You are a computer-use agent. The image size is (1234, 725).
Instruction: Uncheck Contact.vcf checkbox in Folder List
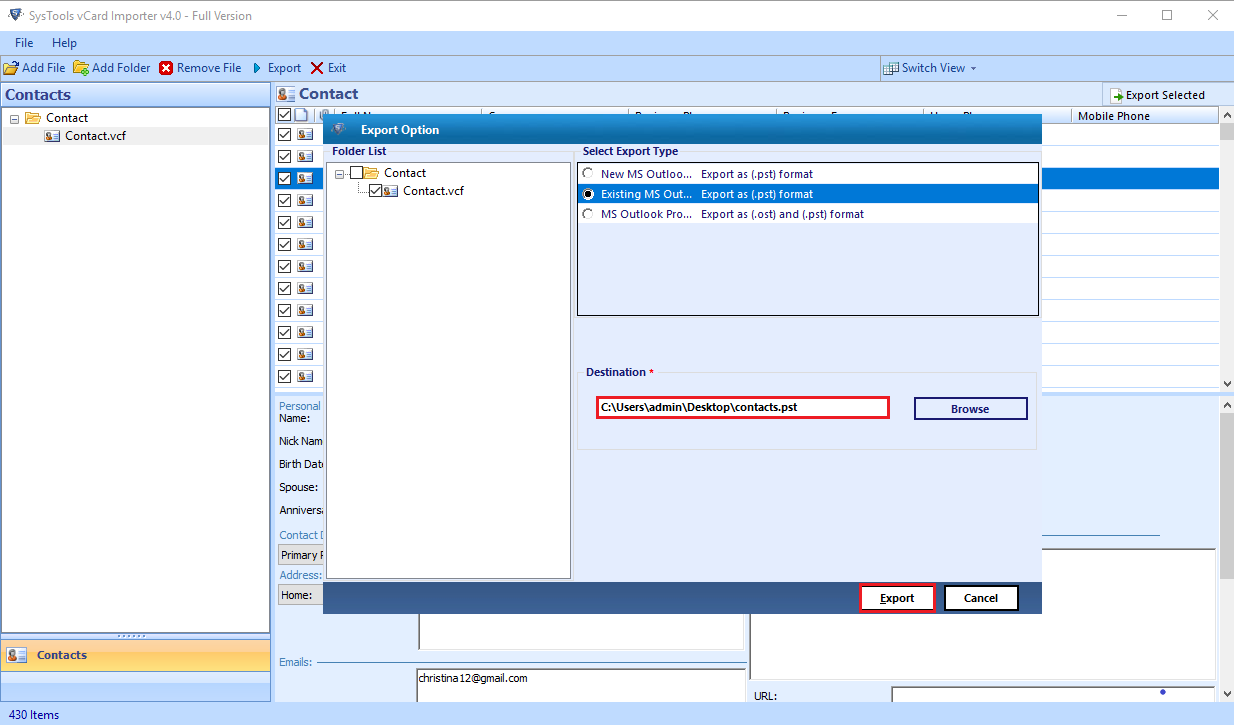pyautogui.click(x=375, y=191)
